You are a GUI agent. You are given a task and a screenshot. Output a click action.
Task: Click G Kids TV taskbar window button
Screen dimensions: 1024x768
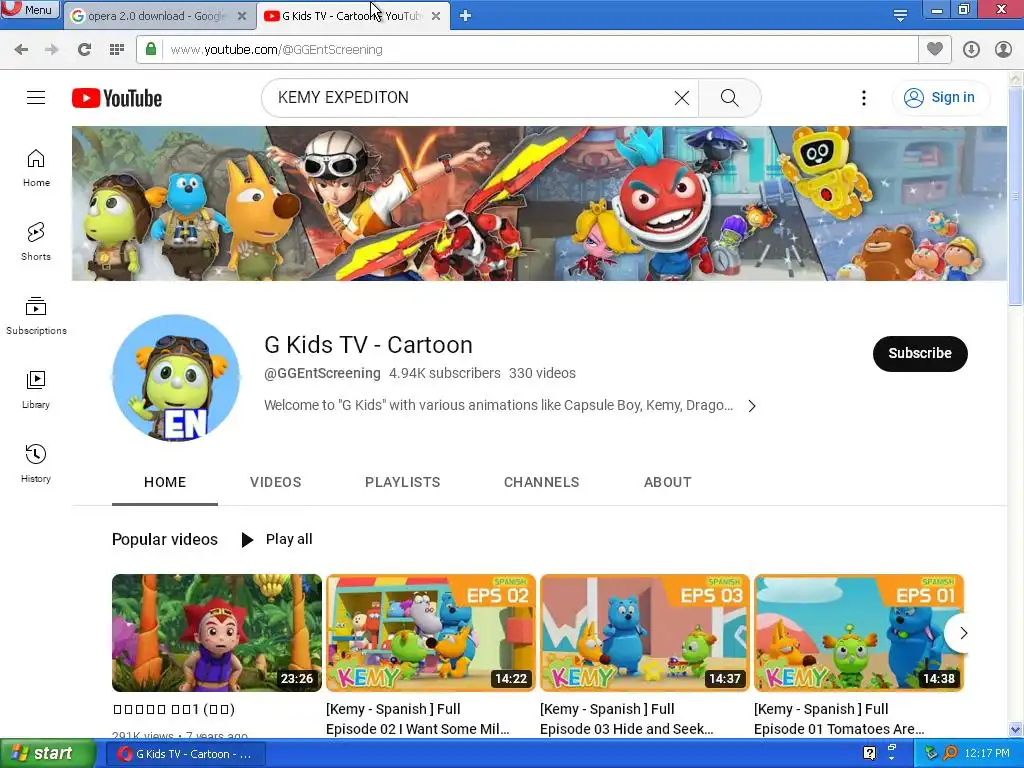[185, 754]
